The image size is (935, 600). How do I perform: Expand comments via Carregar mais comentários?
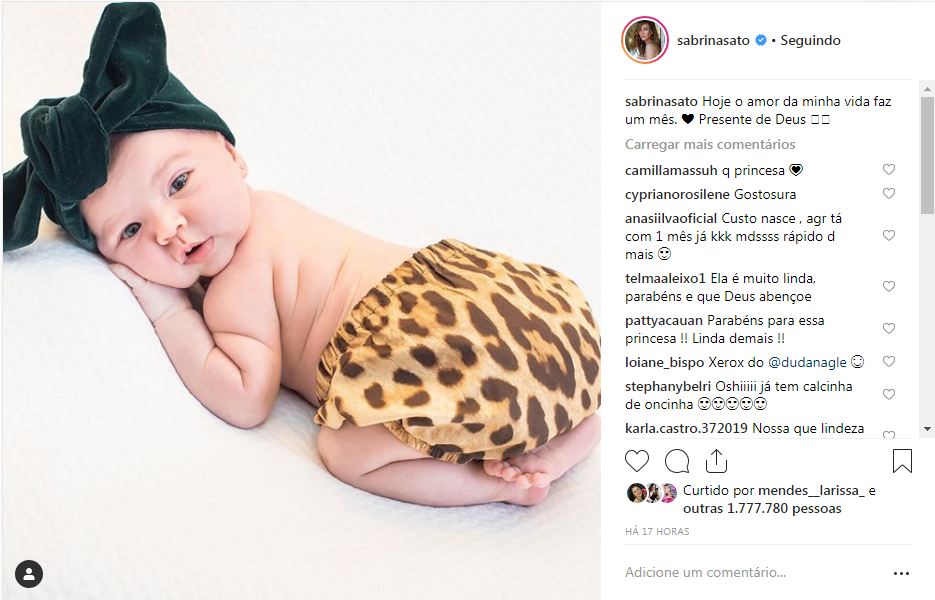pyautogui.click(x=710, y=144)
